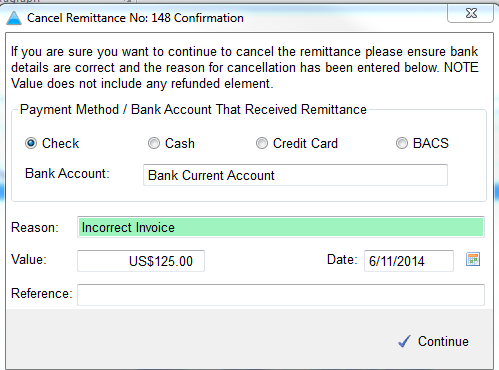The image size is (499, 370).
Task: Click into the empty Reference field
Action: tap(281, 295)
